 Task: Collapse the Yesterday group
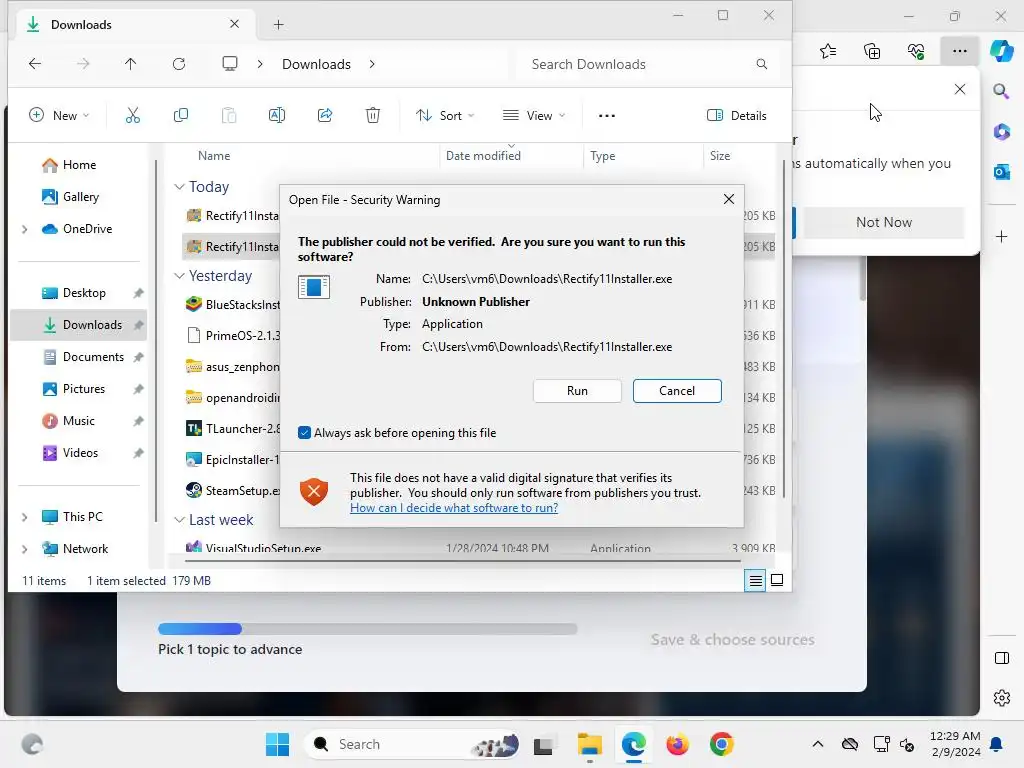(x=180, y=276)
